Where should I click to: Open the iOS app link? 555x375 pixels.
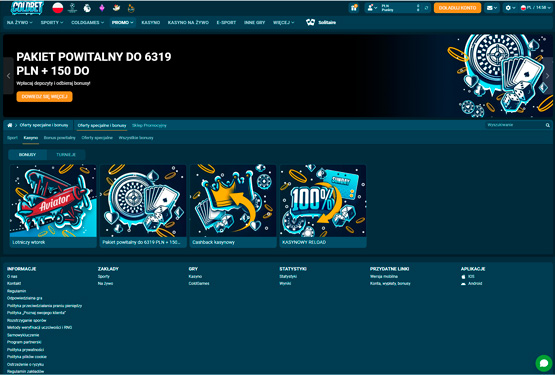[468, 276]
